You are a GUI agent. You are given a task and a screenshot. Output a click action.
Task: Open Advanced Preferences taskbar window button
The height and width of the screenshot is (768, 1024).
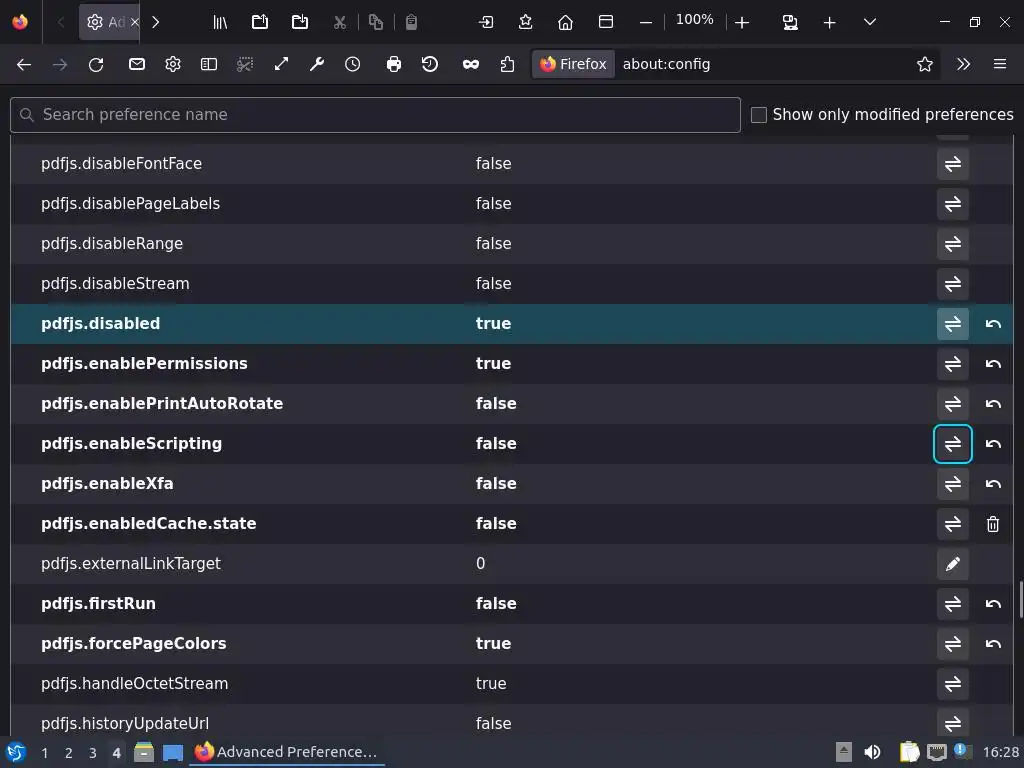point(287,752)
